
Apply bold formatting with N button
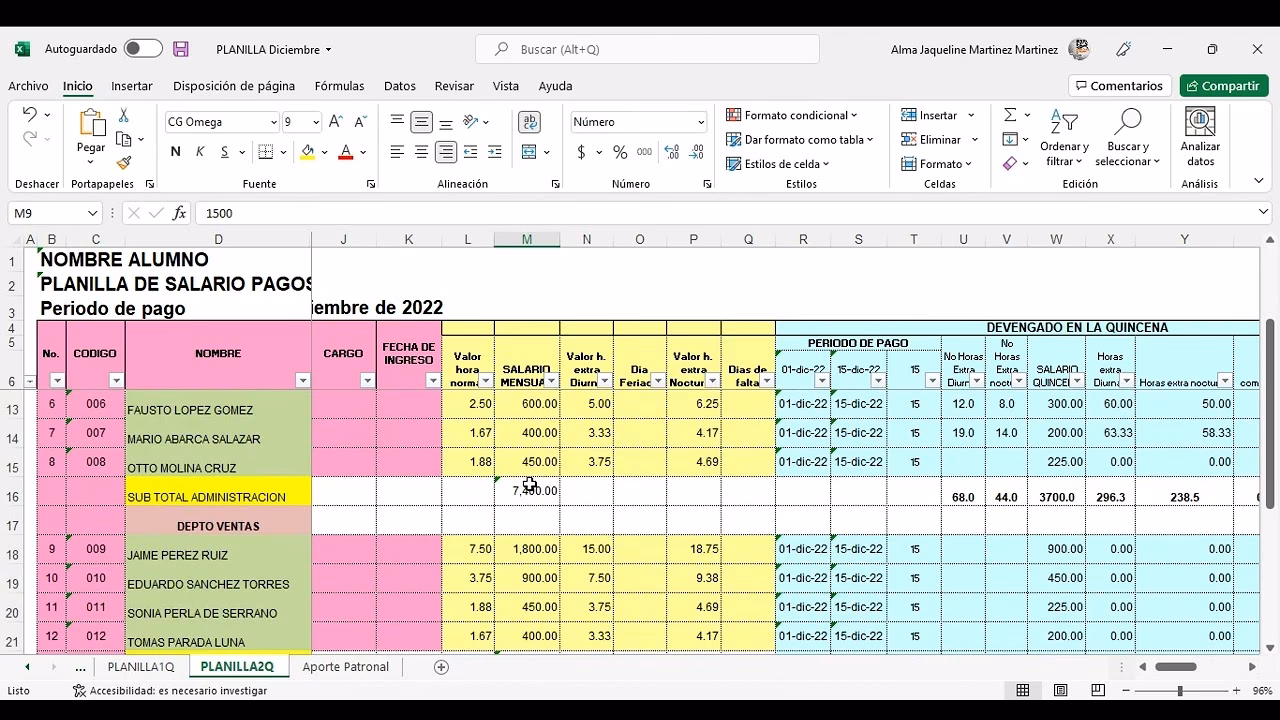point(176,152)
